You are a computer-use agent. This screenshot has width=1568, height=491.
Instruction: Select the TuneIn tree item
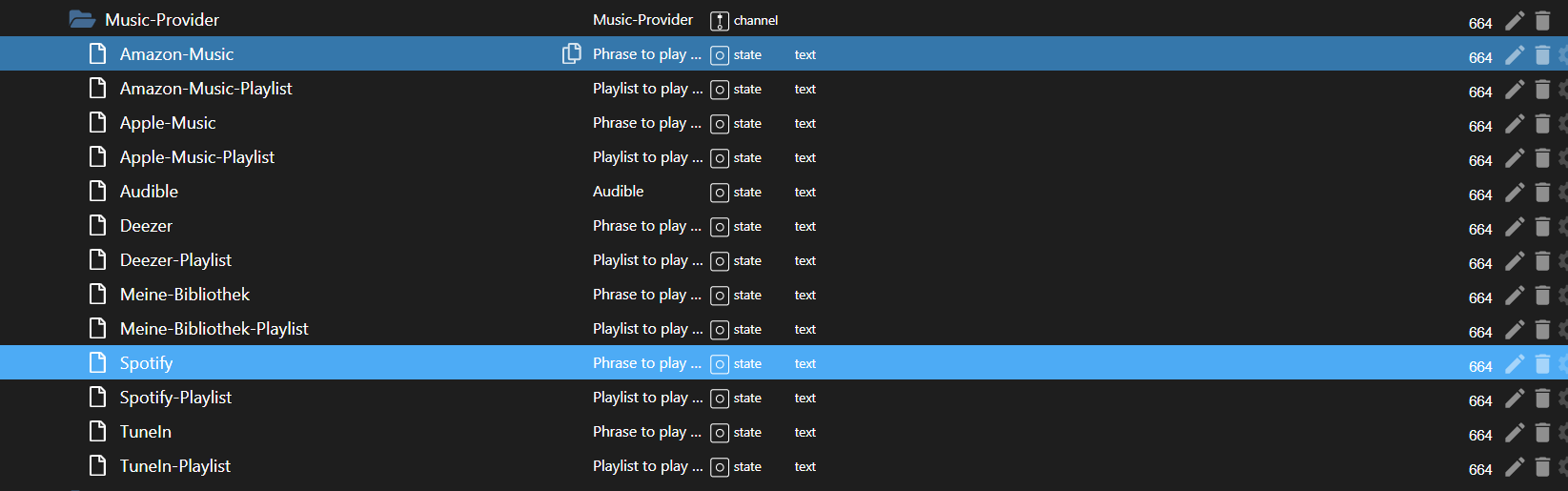(146, 432)
